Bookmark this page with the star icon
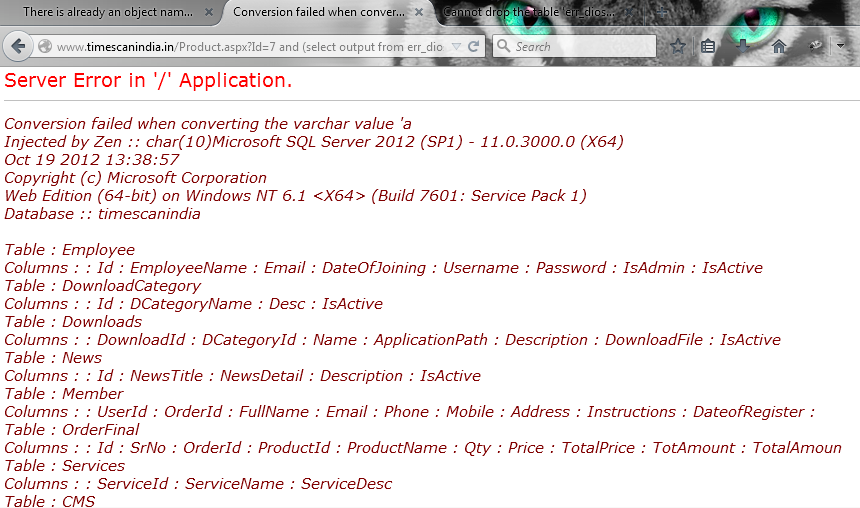The height and width of the screenshot is (508, 860). (678, 46)
